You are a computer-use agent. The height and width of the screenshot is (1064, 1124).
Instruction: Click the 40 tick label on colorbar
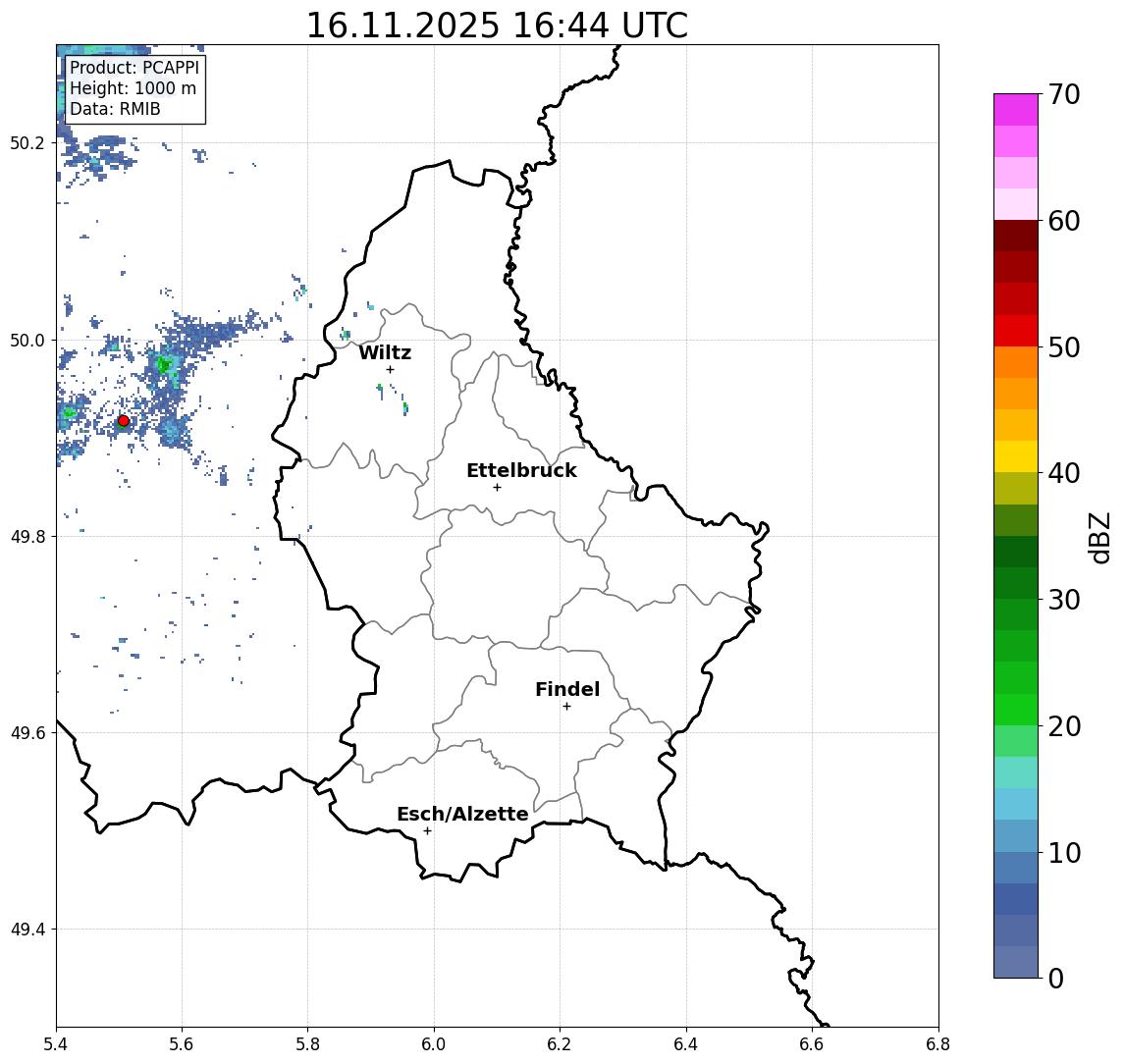pos(1064,473)
